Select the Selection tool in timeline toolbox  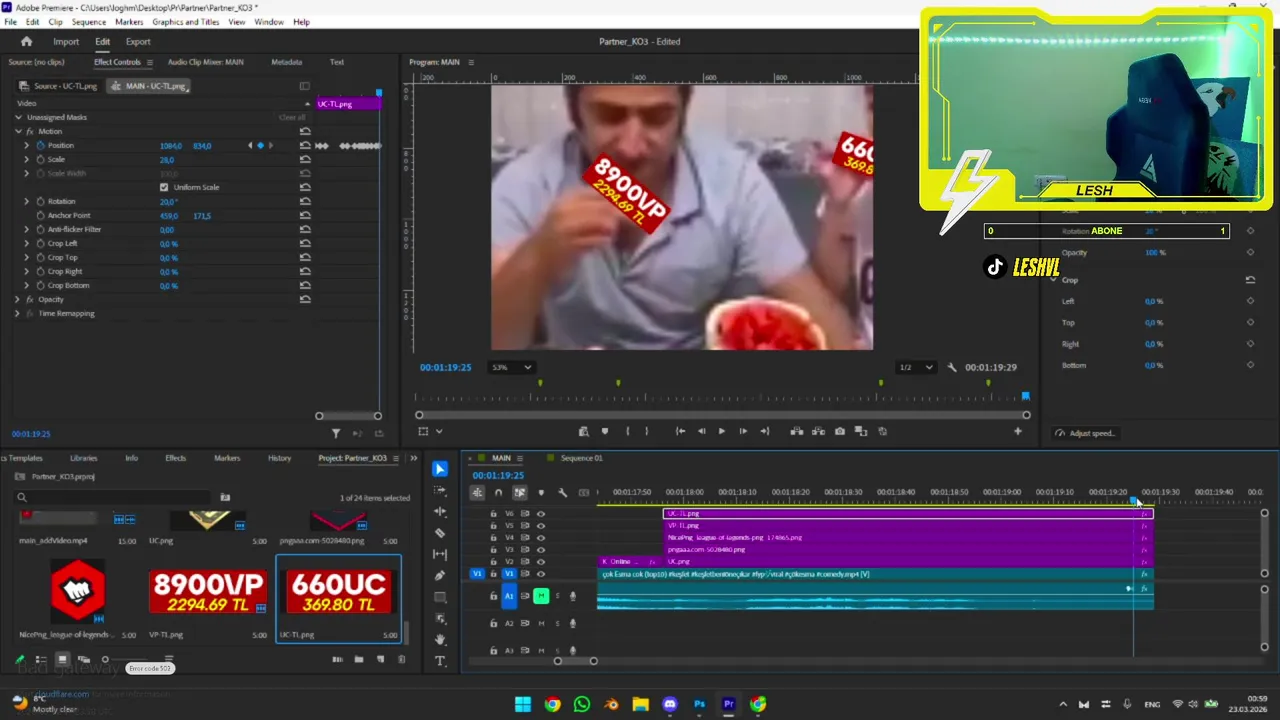[x=440, y=469]
